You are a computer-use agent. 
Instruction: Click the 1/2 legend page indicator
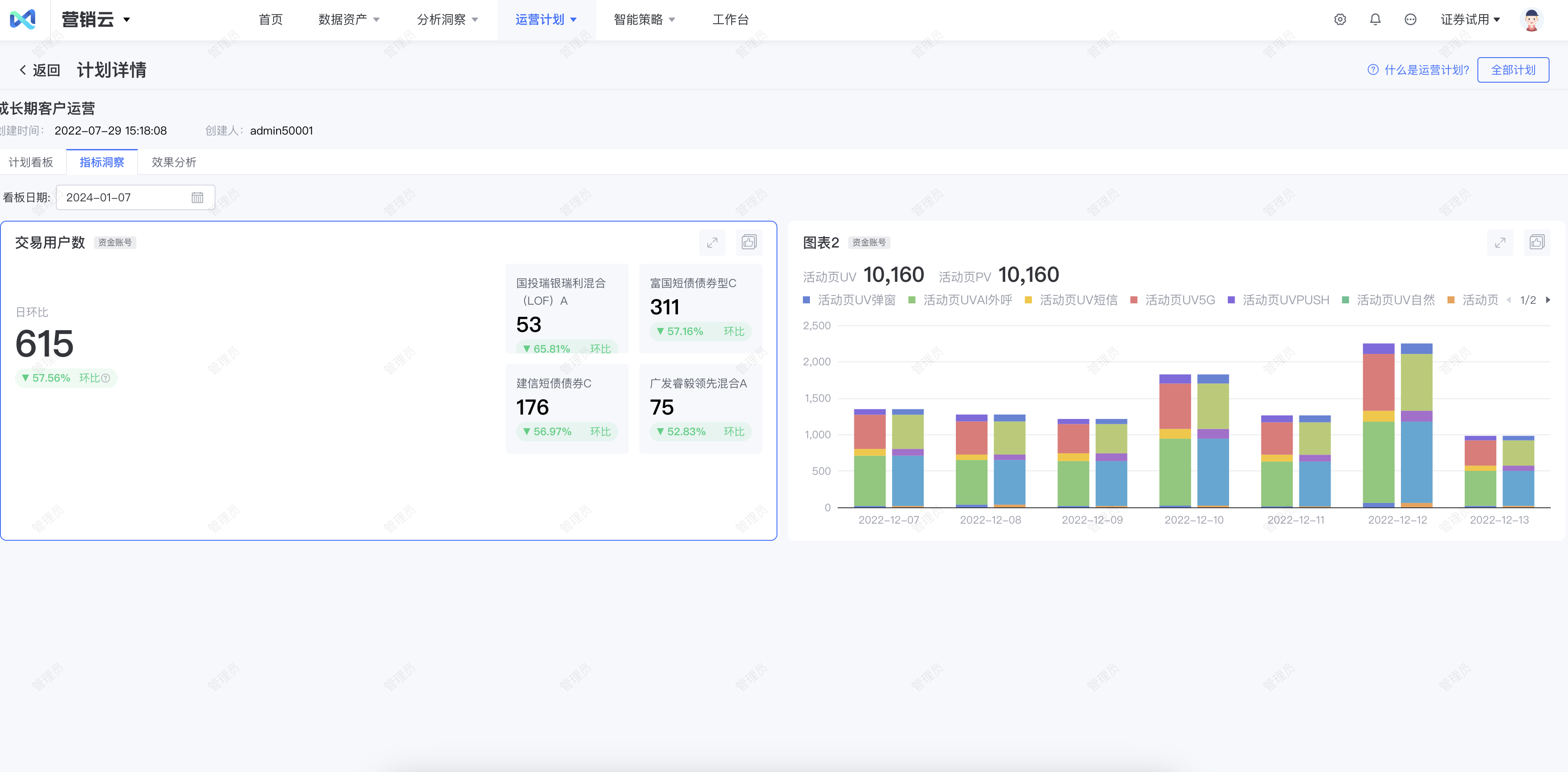pos(1528,299)
